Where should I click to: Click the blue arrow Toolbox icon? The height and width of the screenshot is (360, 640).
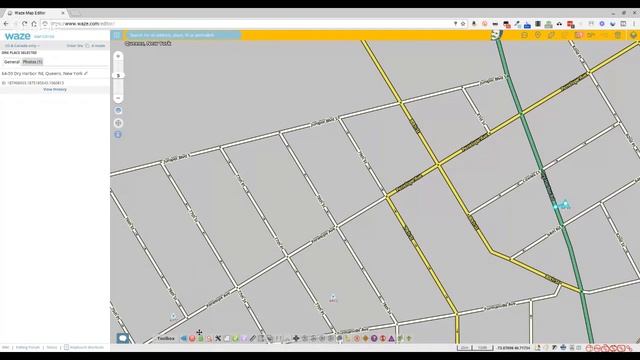pyautogui.click(x=183, y=338)
